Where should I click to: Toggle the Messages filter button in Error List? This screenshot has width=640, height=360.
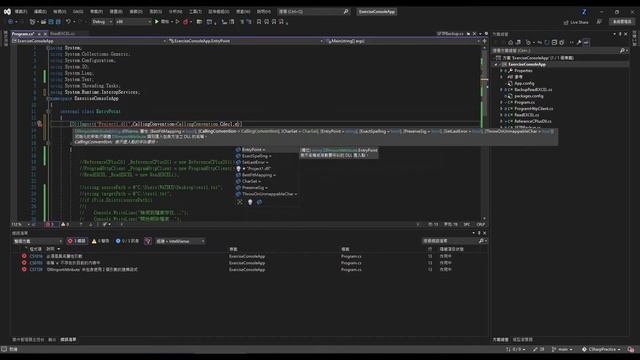click(127, 241)
